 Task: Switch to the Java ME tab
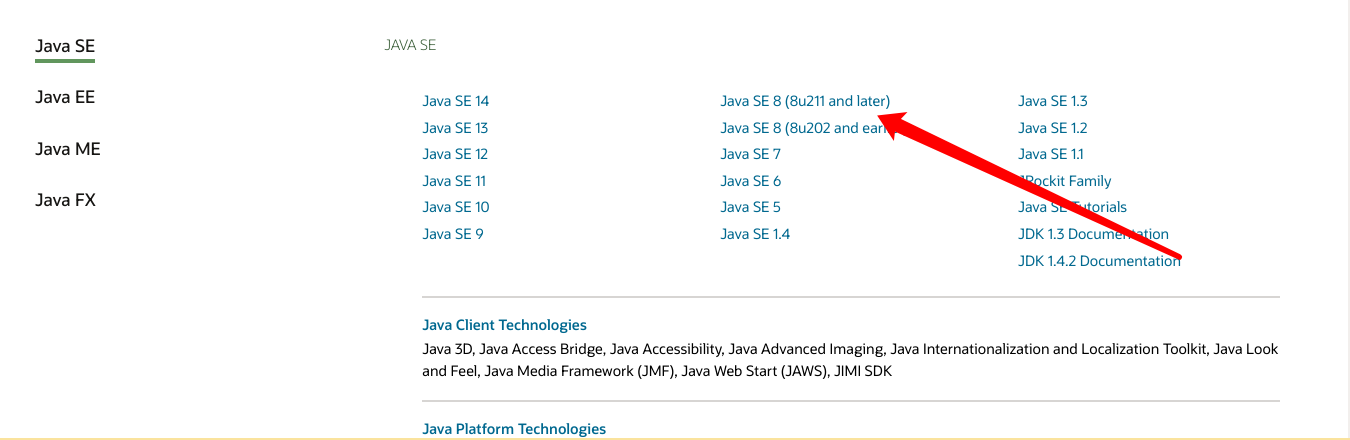point(68,149)
